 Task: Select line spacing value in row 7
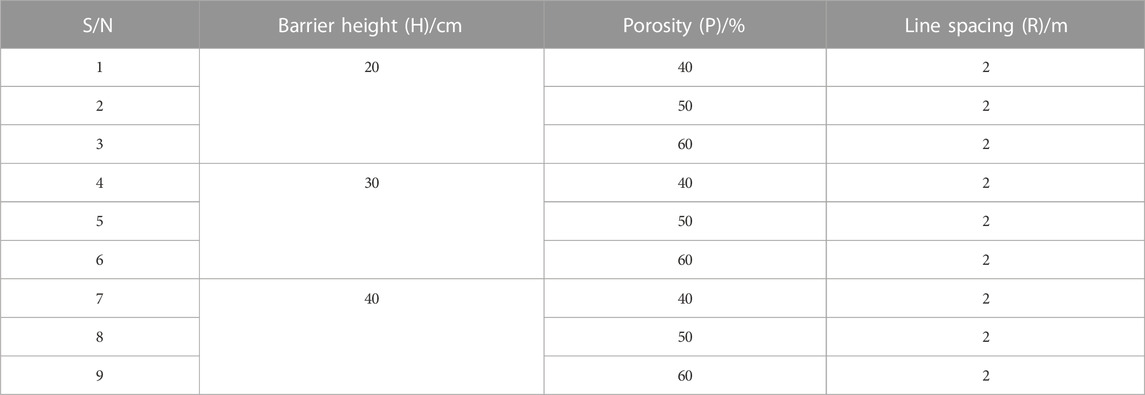(986, 299)
